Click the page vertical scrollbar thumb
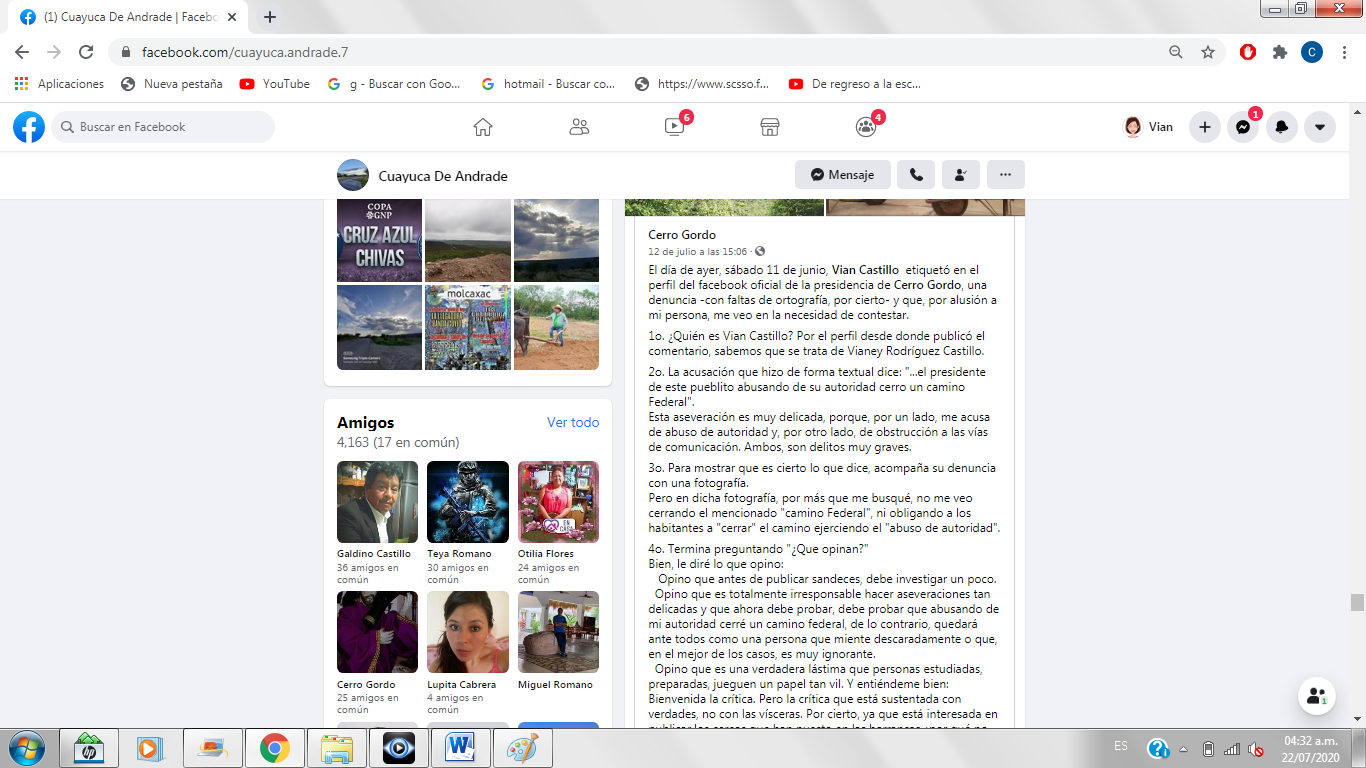This screenshot has height=768, width=1366. coord(1357,602)
